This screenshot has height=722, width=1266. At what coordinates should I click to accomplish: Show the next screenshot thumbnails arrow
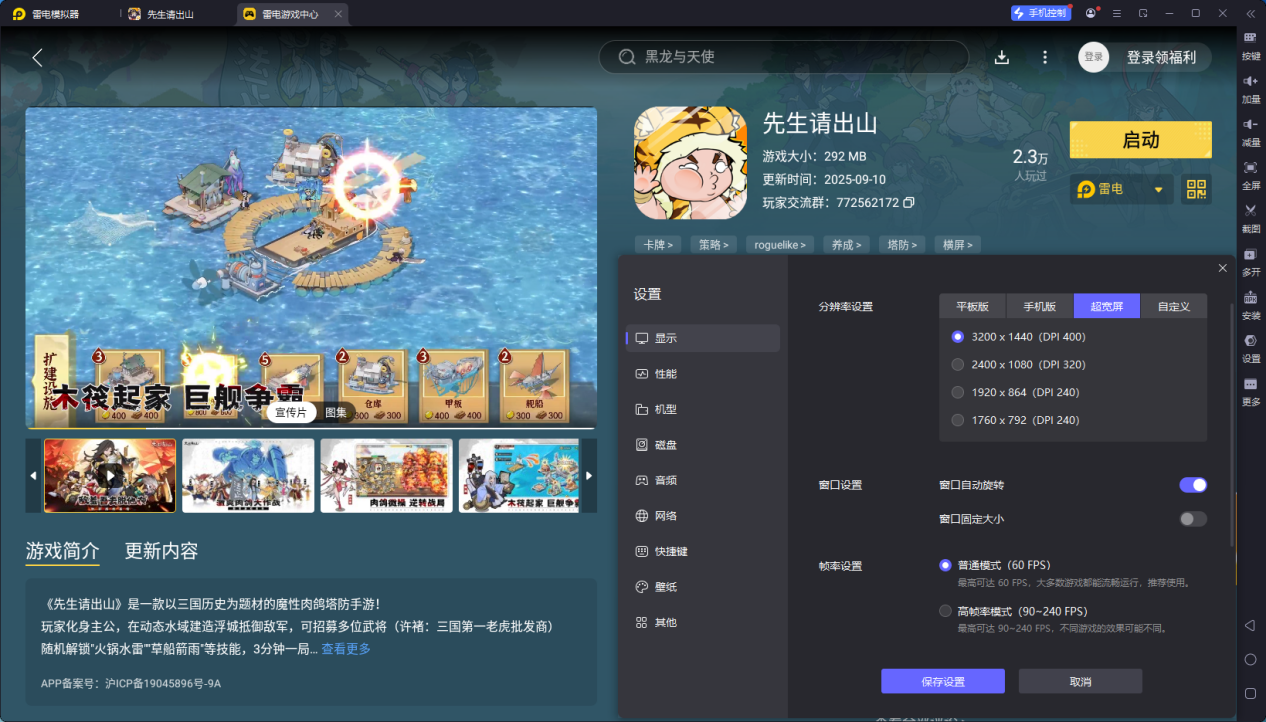point(589,475)
